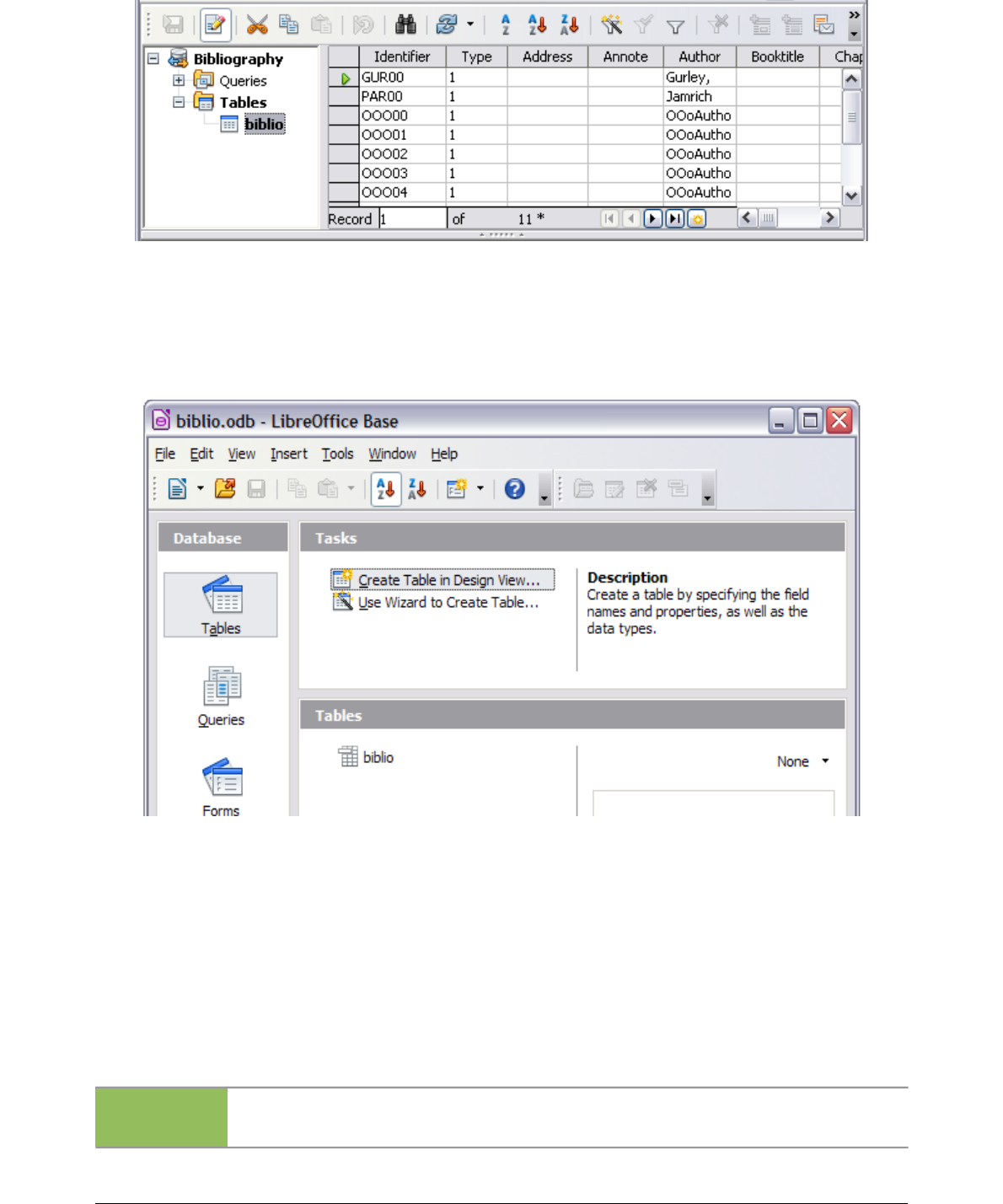Select Tables in the Database pane
This screenshot has width=1003, height=1204.
[x=221, y=605]
